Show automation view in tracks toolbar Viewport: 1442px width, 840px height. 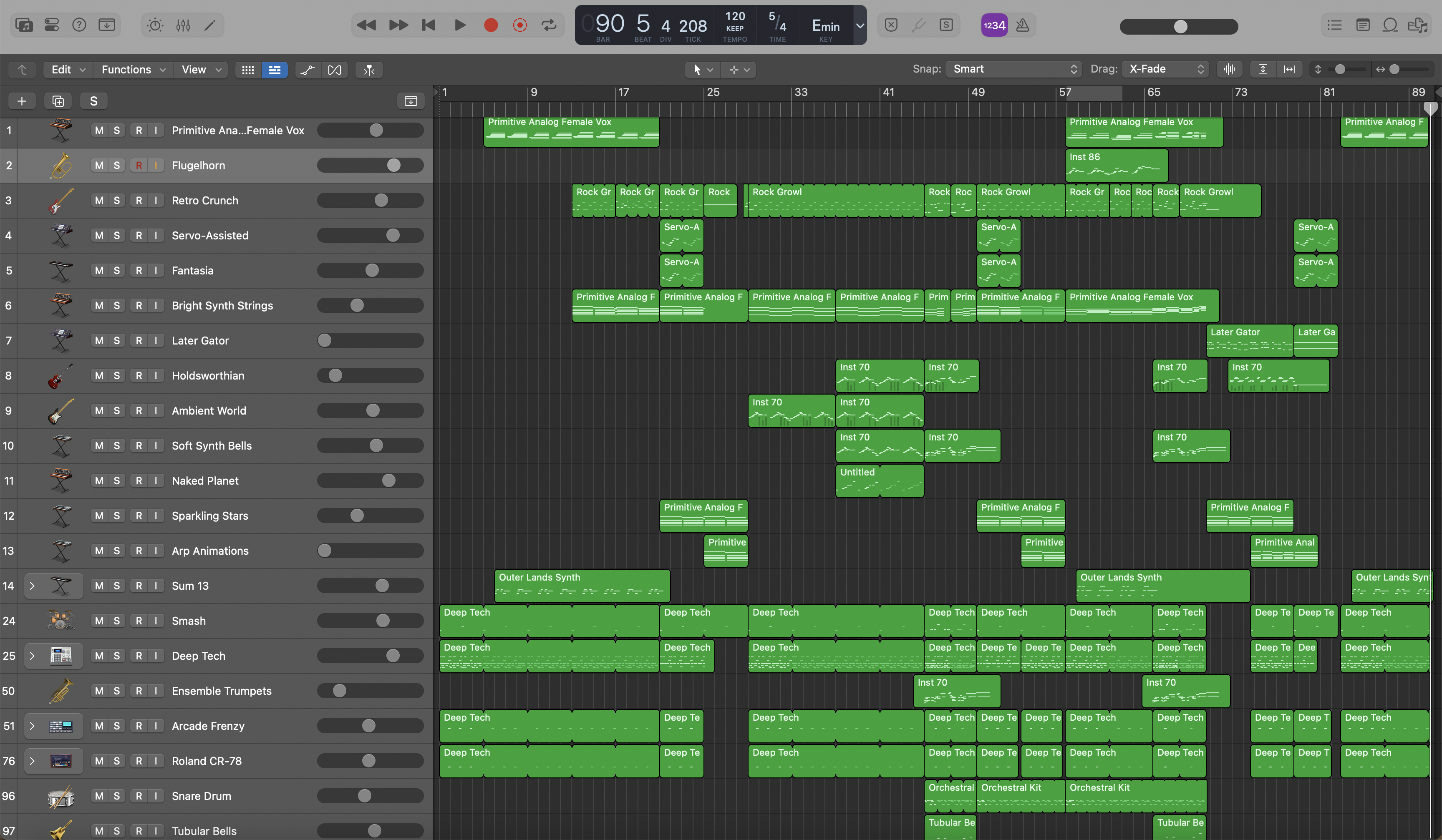click(307, 70)
